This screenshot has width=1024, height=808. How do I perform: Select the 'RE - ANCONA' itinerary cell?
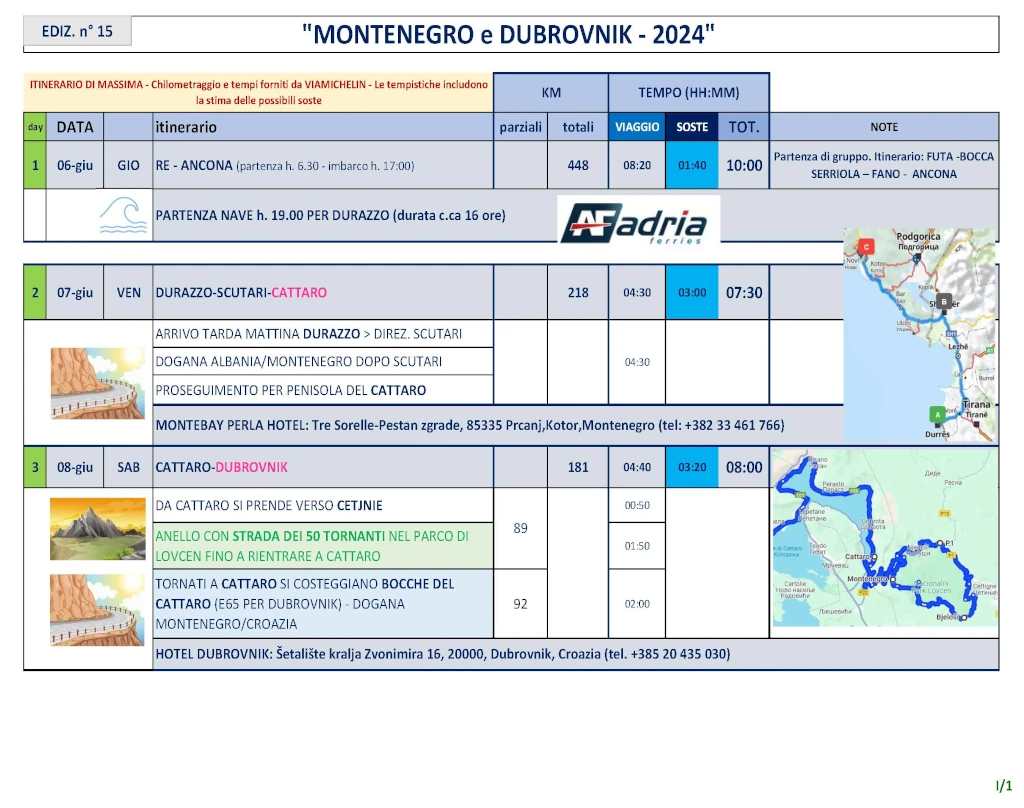pyautogui.click(x=323, y=165)
